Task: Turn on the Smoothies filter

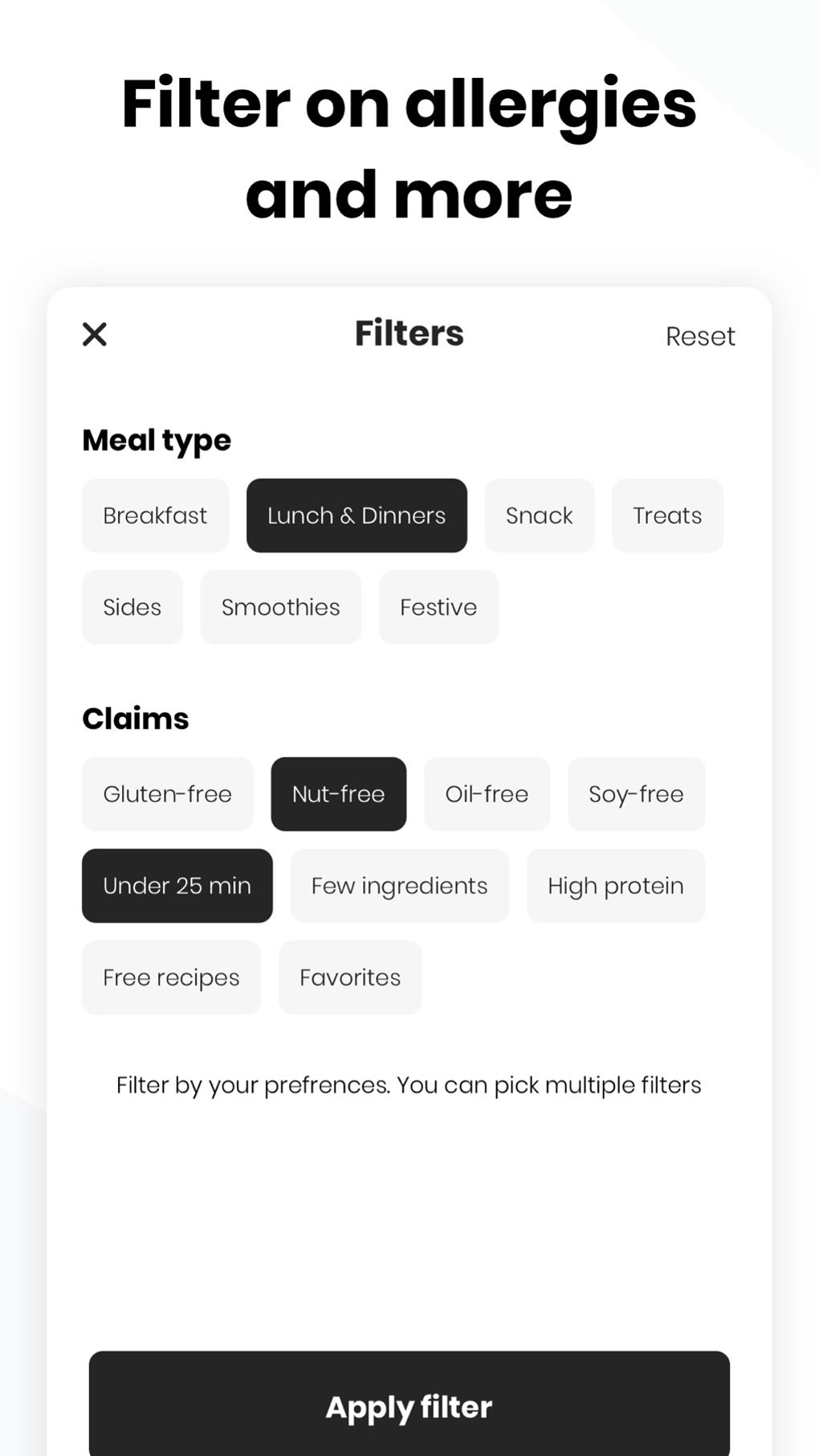Action: (x=280, y=607)
